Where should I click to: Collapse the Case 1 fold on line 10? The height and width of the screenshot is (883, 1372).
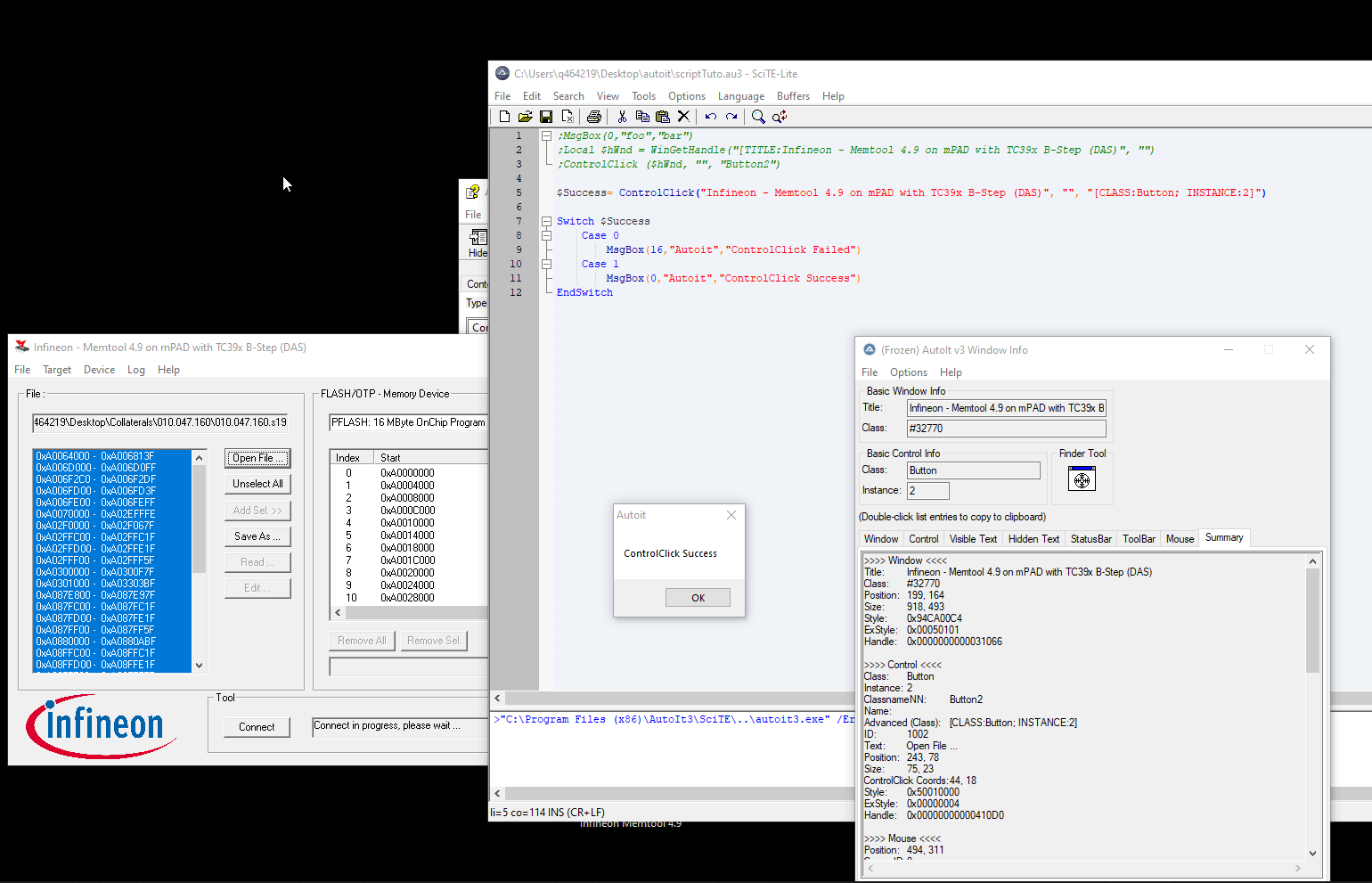pyautogui.click(x=546, y=264)
